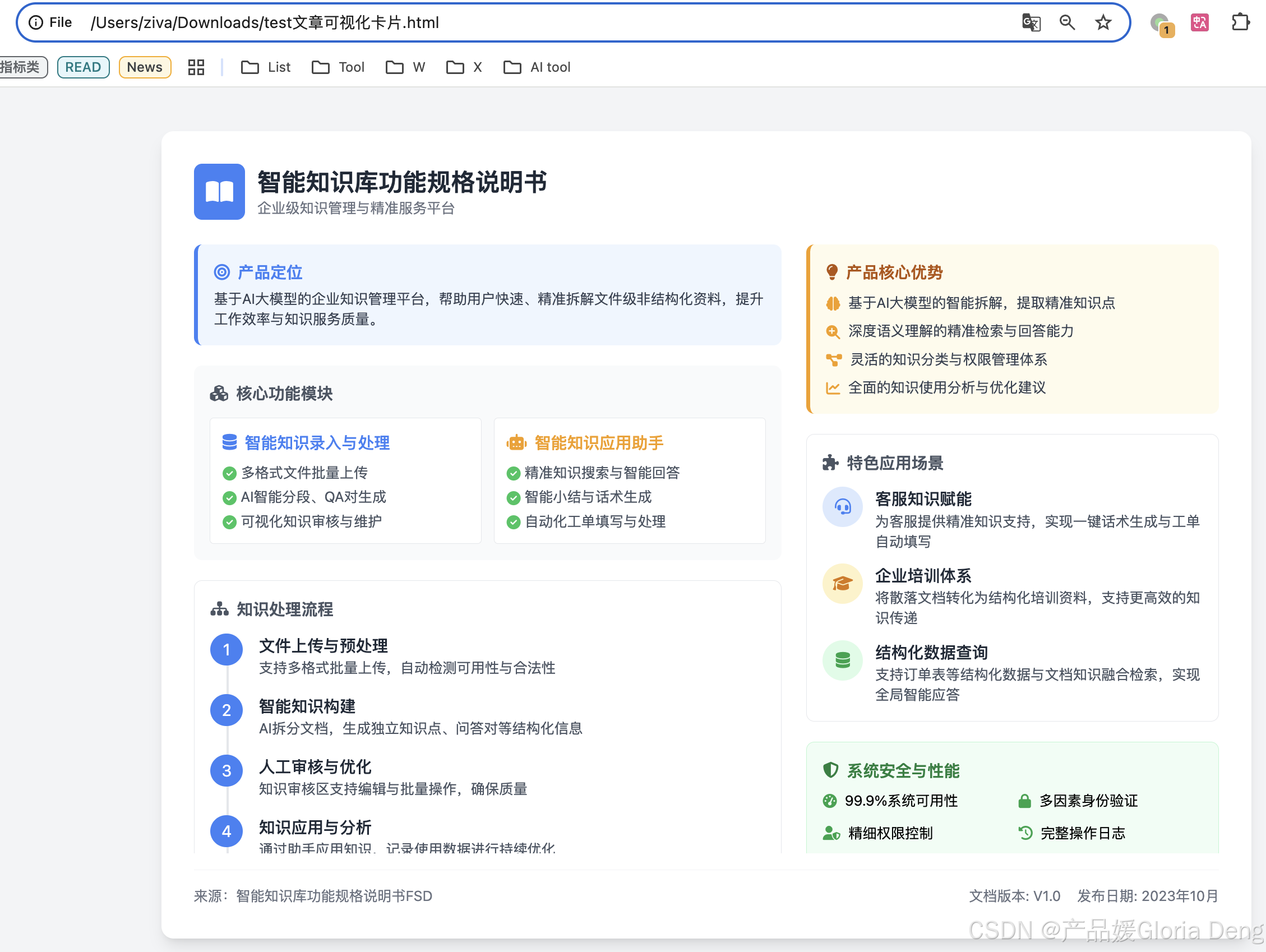Image resolution: width=1266 pixels, height=952 pixels.
Task: Open the News bookmark
Action: 145,67
